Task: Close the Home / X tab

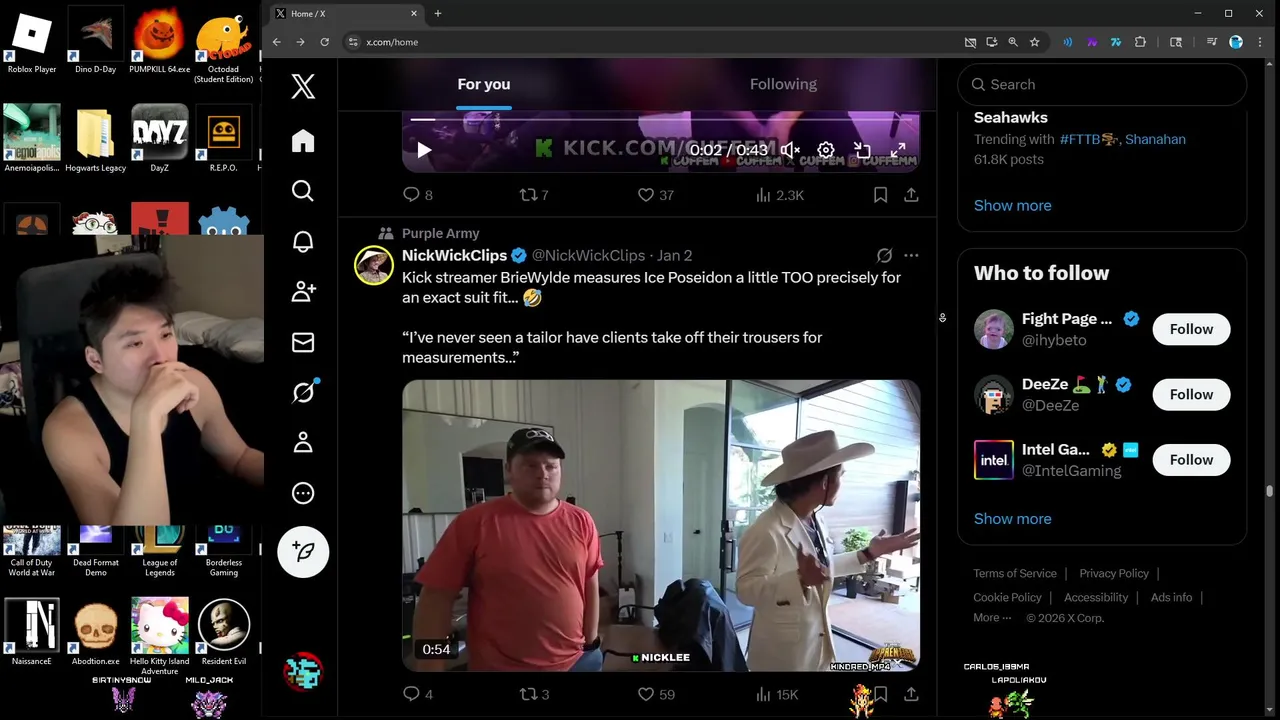Action: [414, 13]
